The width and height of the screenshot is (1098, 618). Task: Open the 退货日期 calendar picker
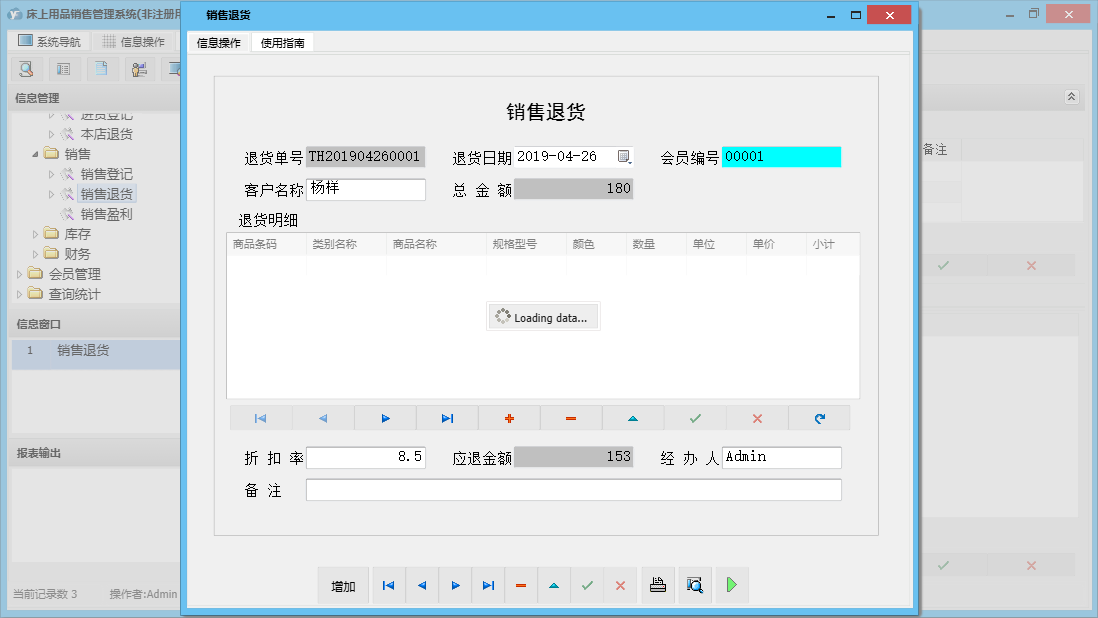point(625,157)
